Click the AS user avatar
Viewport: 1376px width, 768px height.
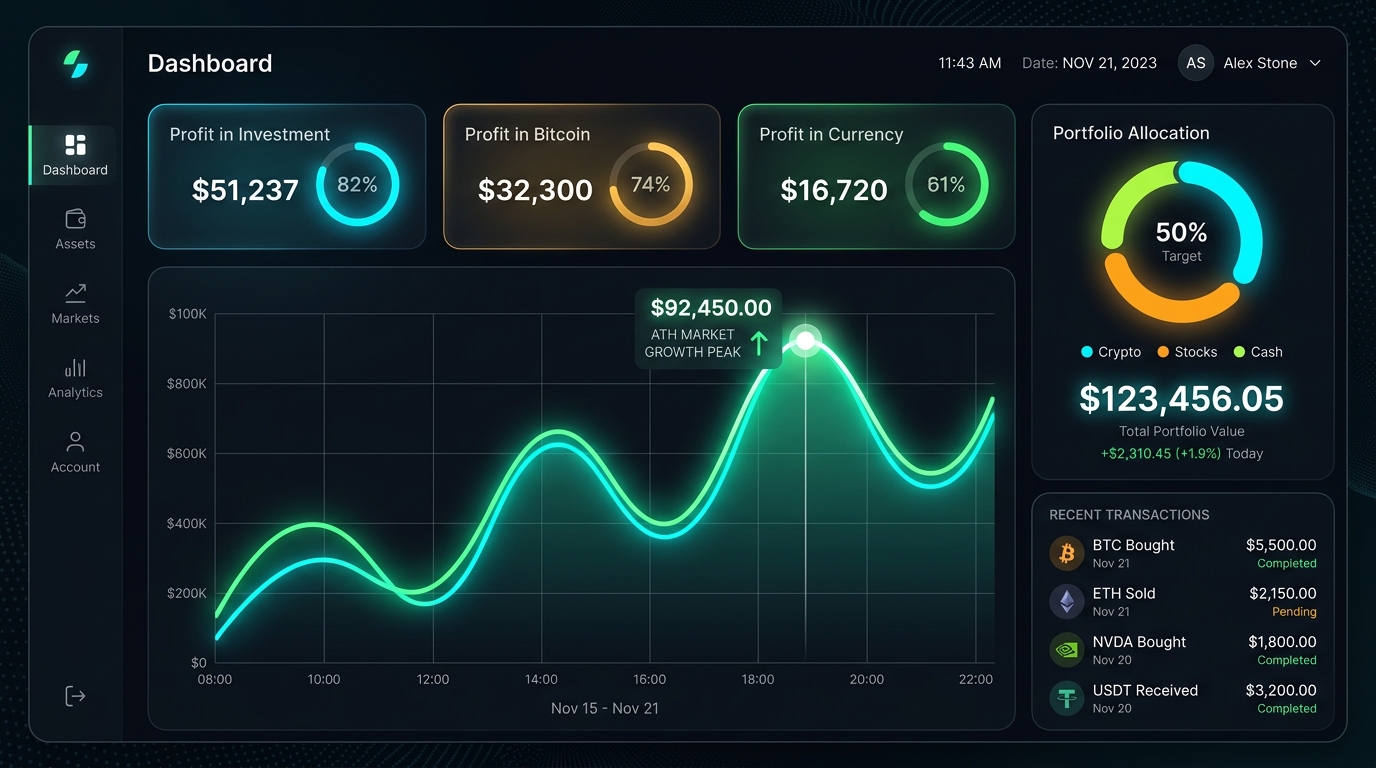pyautogui.click(x=1196, y=63)
